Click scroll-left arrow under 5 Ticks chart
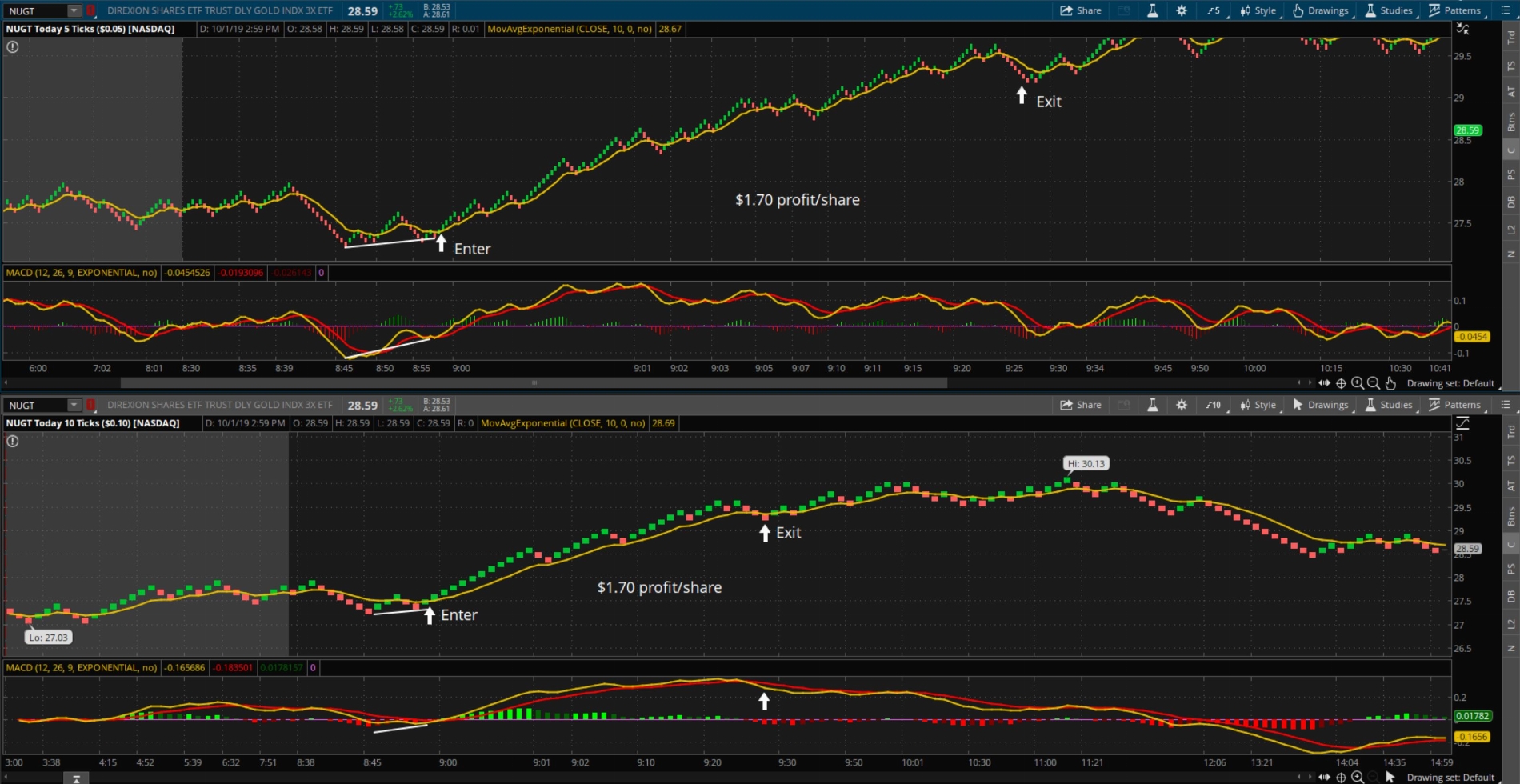Viewport: 1520px width, 784px height. [1299, 382]
